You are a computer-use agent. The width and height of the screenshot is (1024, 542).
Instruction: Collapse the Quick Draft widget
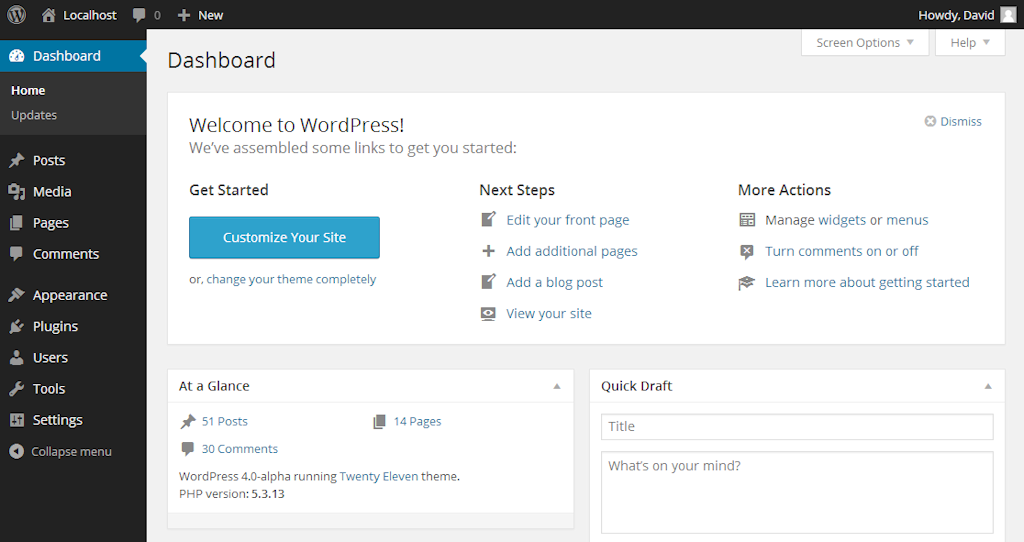click(x=988, y=387)
